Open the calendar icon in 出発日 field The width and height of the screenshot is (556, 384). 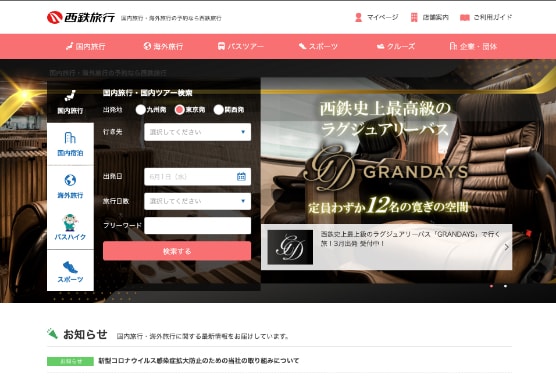pos(241,176)
